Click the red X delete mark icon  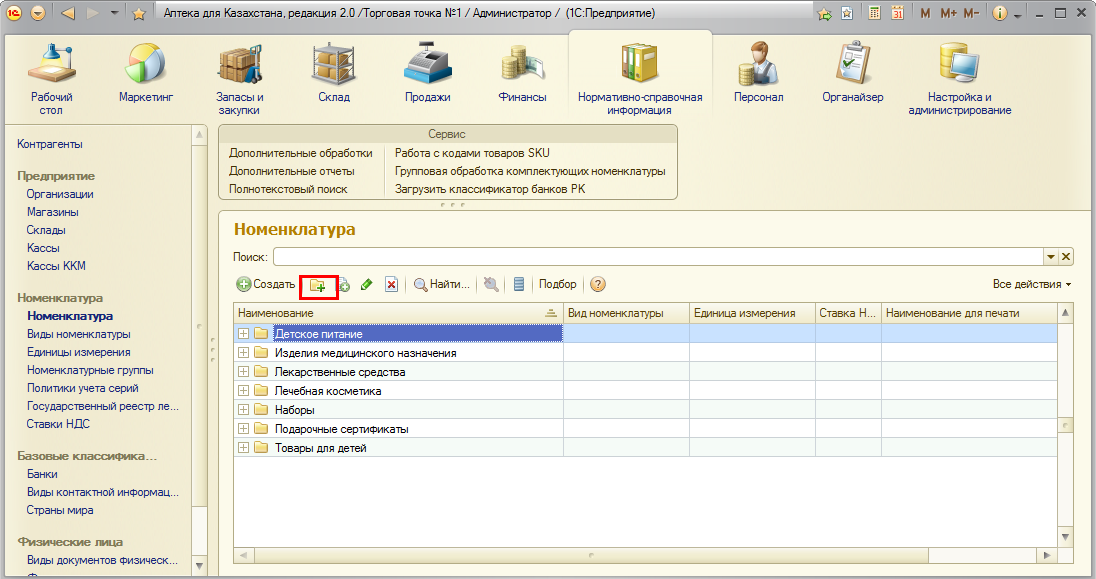pos(391,285)
